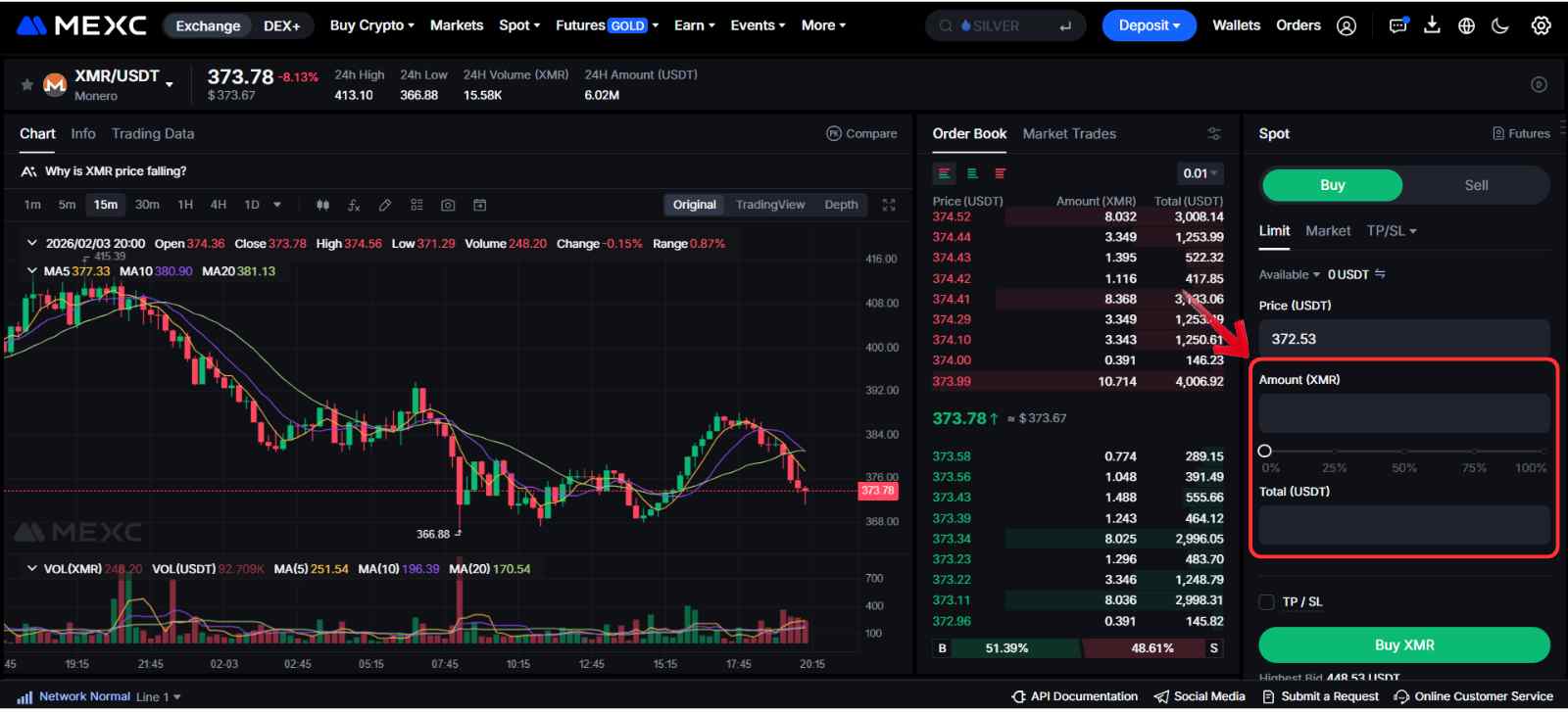Open the Markets menu item
1568x714 pixels.
(x=457, y=25)
